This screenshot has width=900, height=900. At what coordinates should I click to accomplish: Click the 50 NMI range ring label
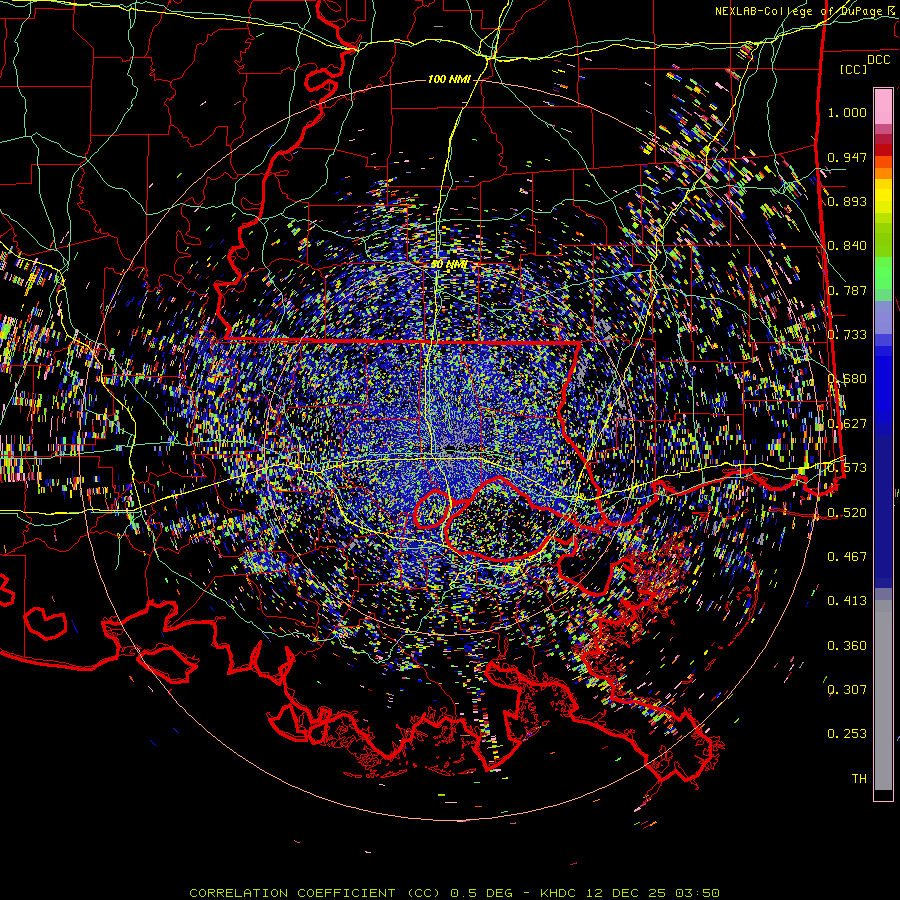coord(449,265)
